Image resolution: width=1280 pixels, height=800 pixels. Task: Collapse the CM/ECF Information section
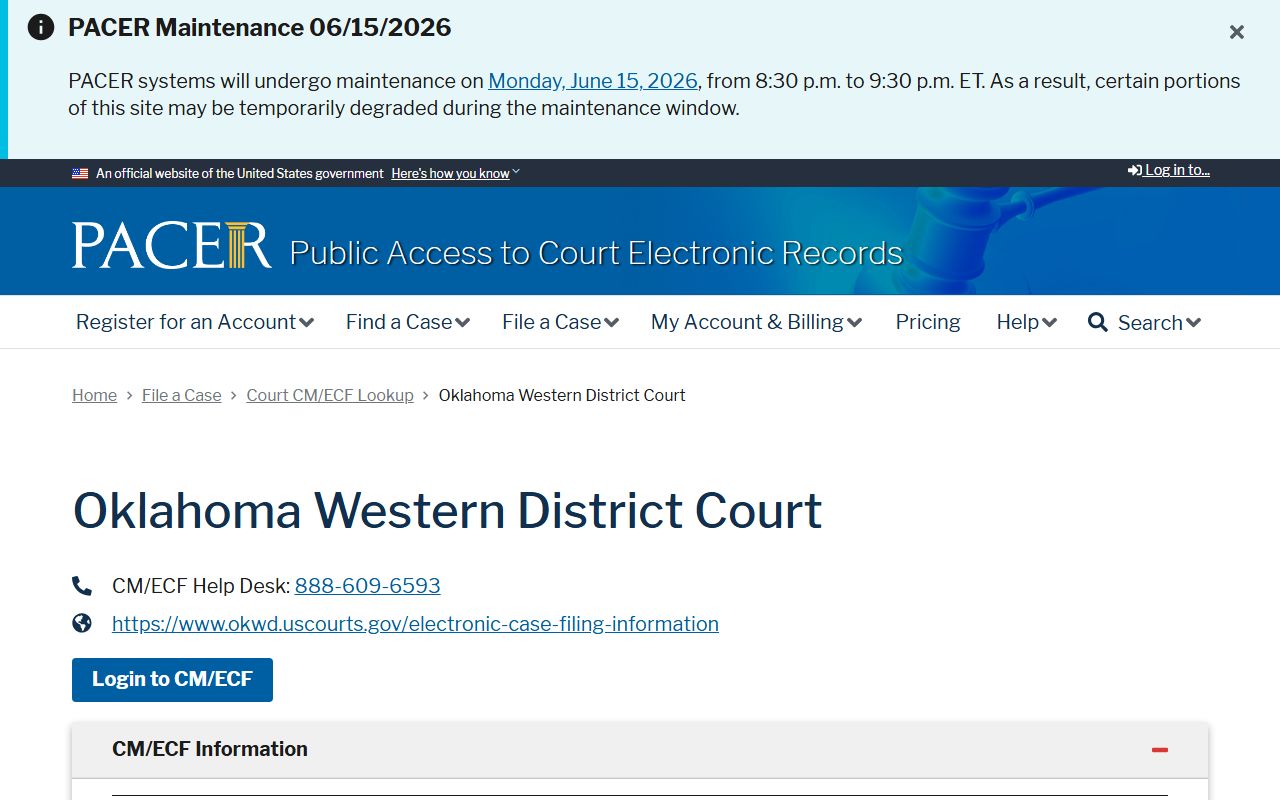coord(640,750)
